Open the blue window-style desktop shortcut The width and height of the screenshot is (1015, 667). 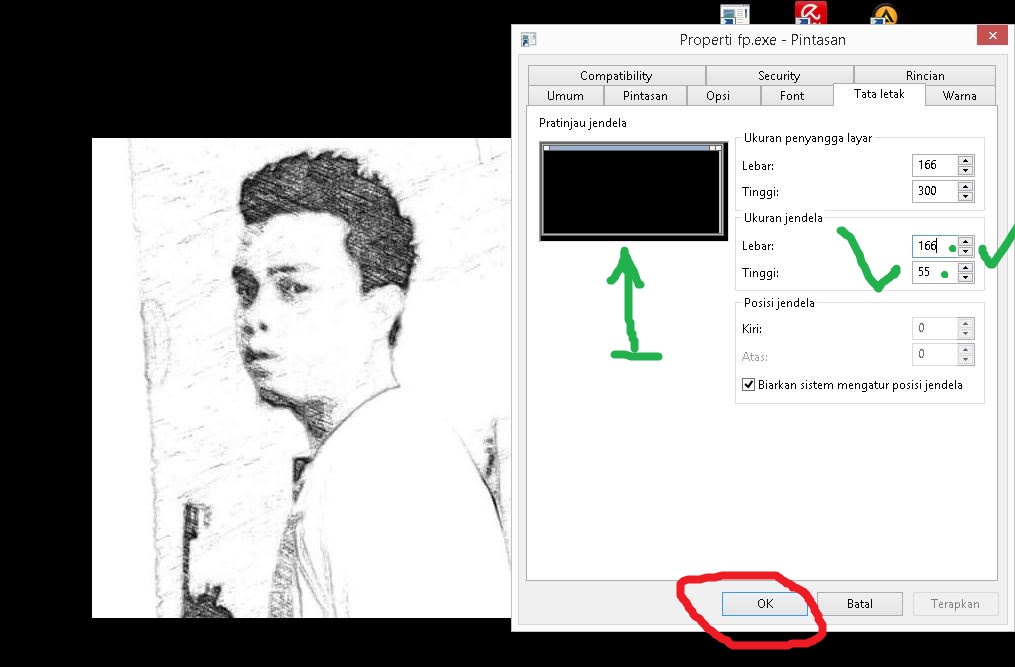[734, 12]
